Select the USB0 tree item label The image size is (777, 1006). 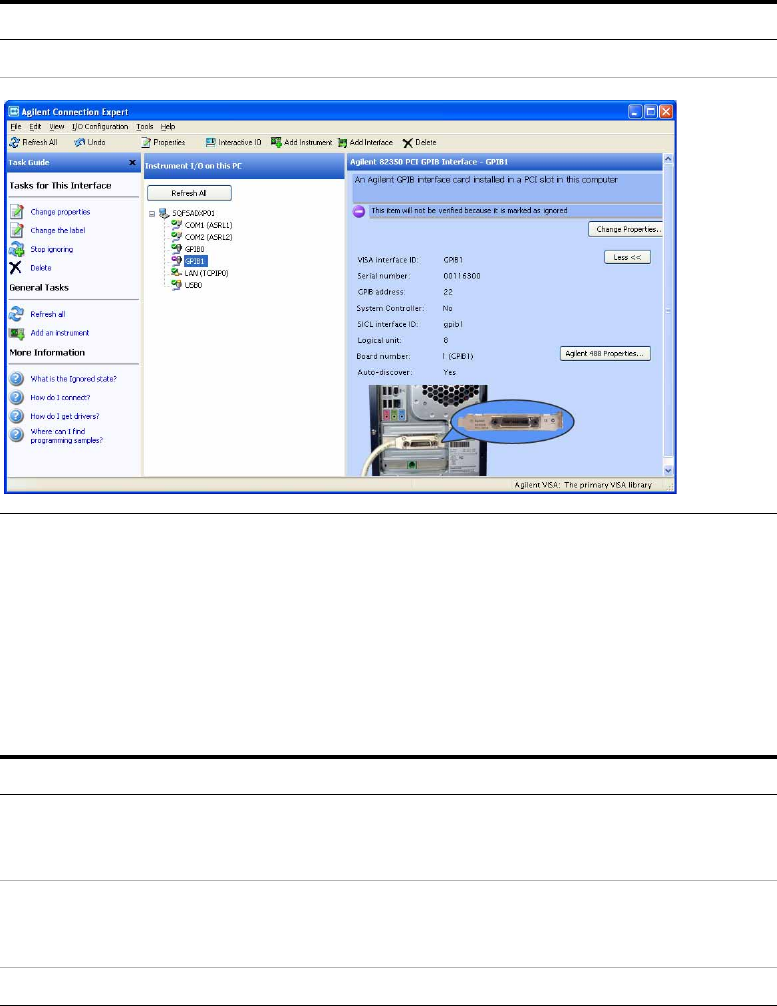(x=193, y=285)
